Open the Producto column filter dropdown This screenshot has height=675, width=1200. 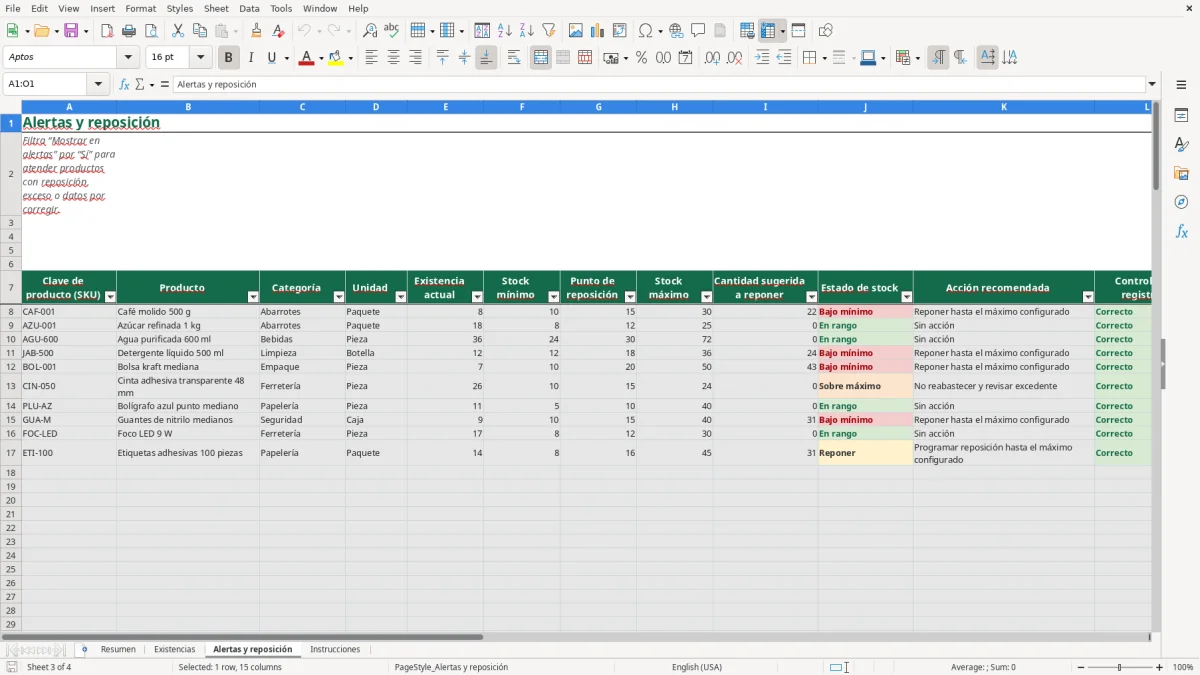click(253, 297)
